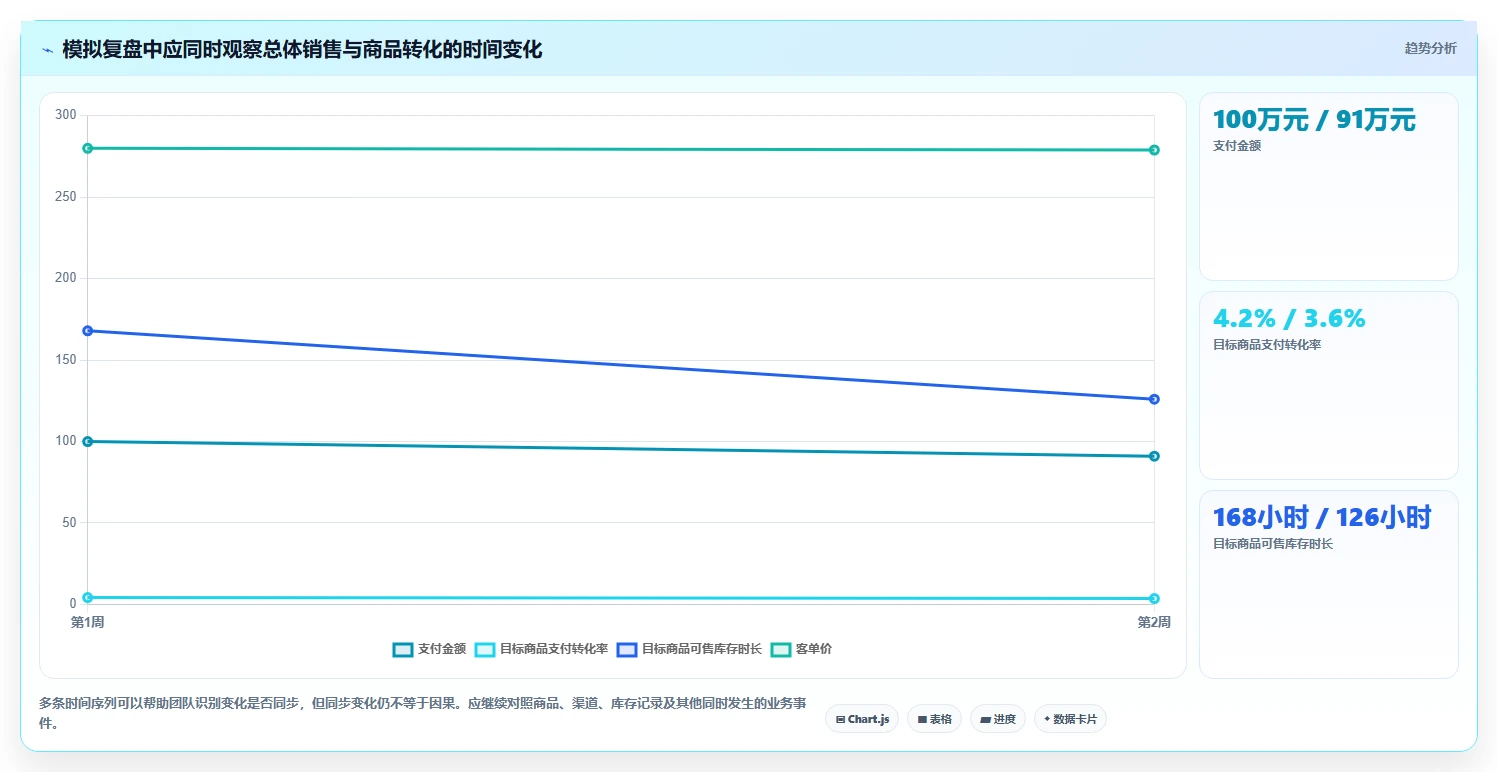Select the 可售库存时长 data point at 第2周
The image size is (1498, 772).
click(x=1154, y=399)
